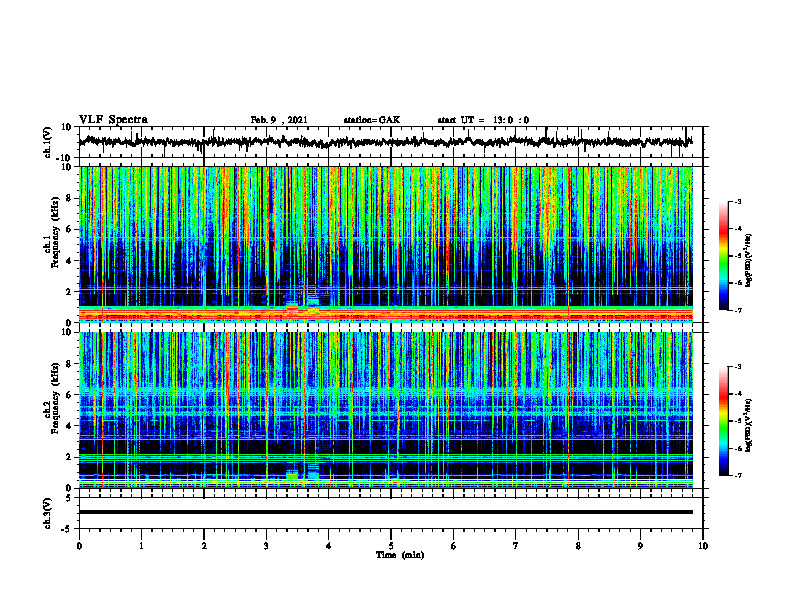Click the ch.1 voltage waveform trace
Screen dimensions: 792x612
(385, 142)
